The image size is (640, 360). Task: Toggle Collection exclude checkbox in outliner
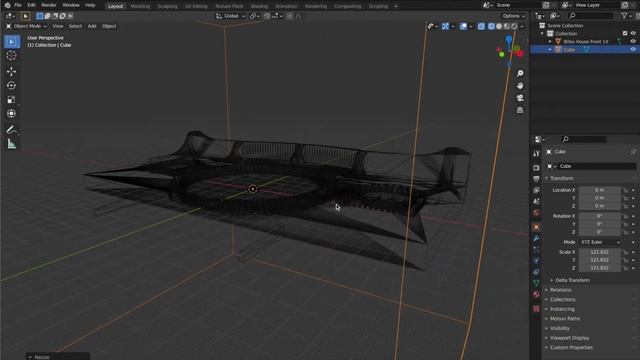(625, 33)
